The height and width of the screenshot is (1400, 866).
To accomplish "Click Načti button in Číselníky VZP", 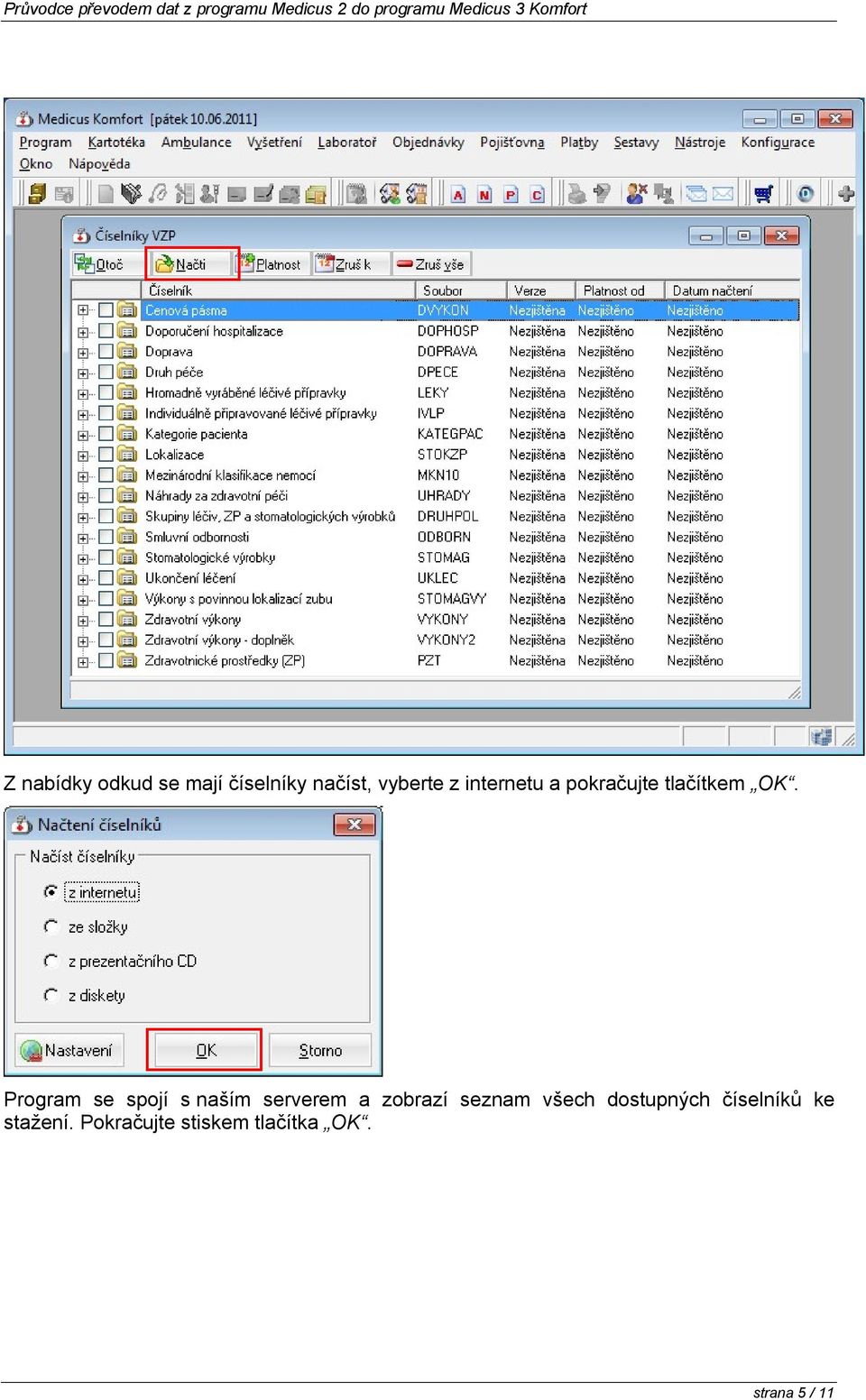I will point(191,264).
